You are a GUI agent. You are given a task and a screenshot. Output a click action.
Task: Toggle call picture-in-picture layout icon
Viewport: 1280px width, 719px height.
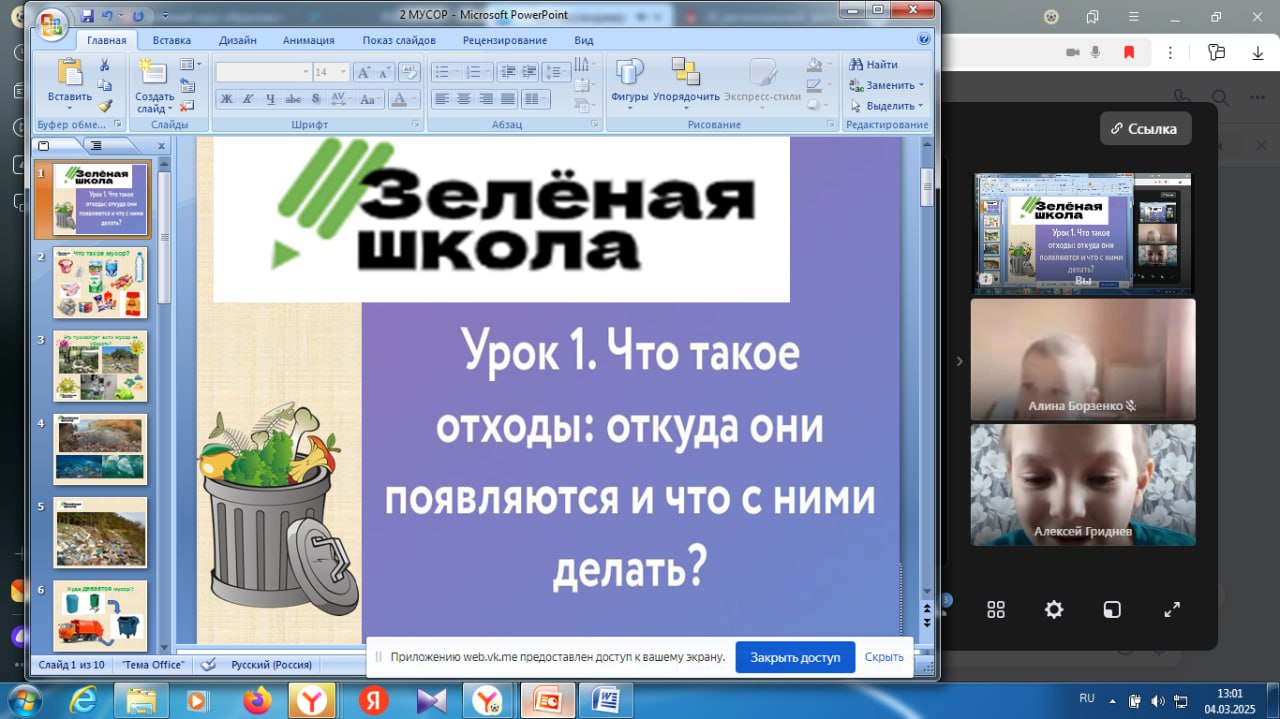(1112, 609)
